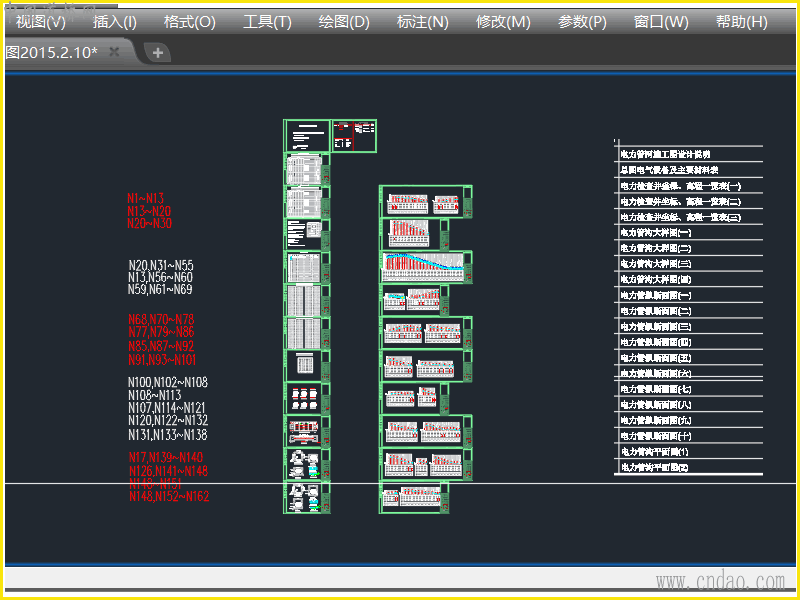800x600 pixels.
Task: Select the sheet with the cyan curved profile
Action: click(426, 267)
